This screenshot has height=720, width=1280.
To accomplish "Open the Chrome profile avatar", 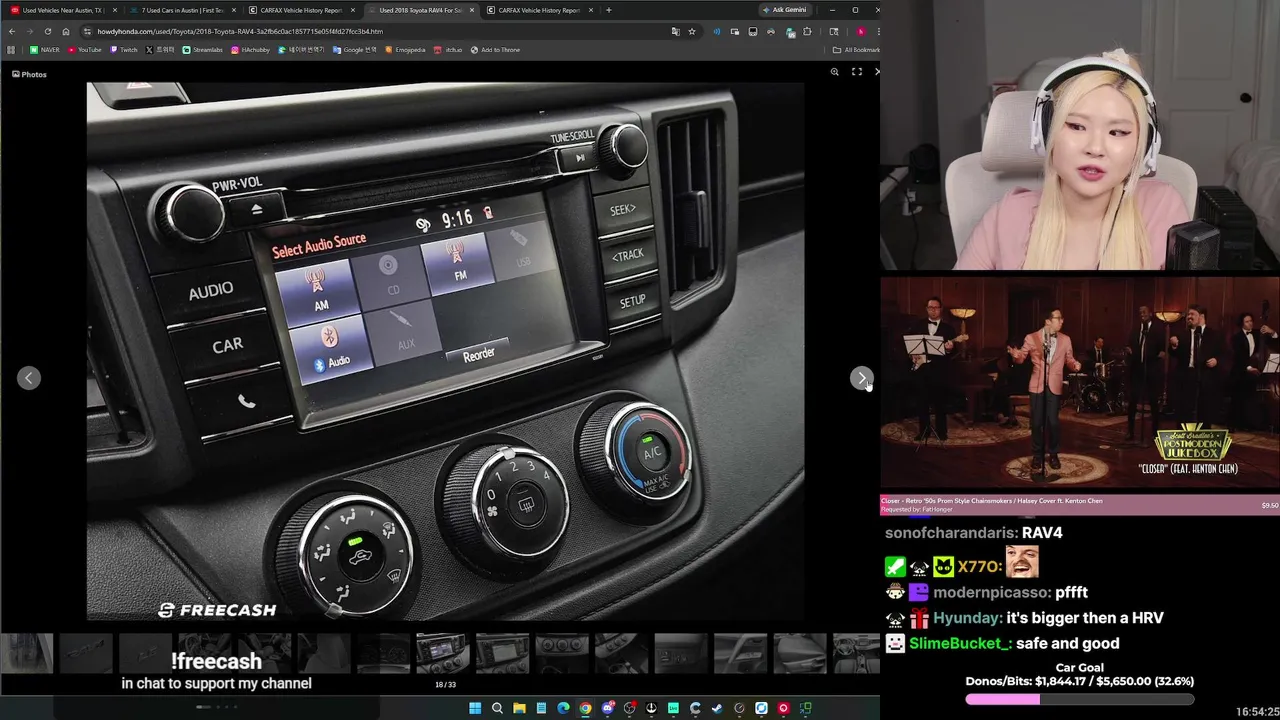I will click(x=860, y=31).
